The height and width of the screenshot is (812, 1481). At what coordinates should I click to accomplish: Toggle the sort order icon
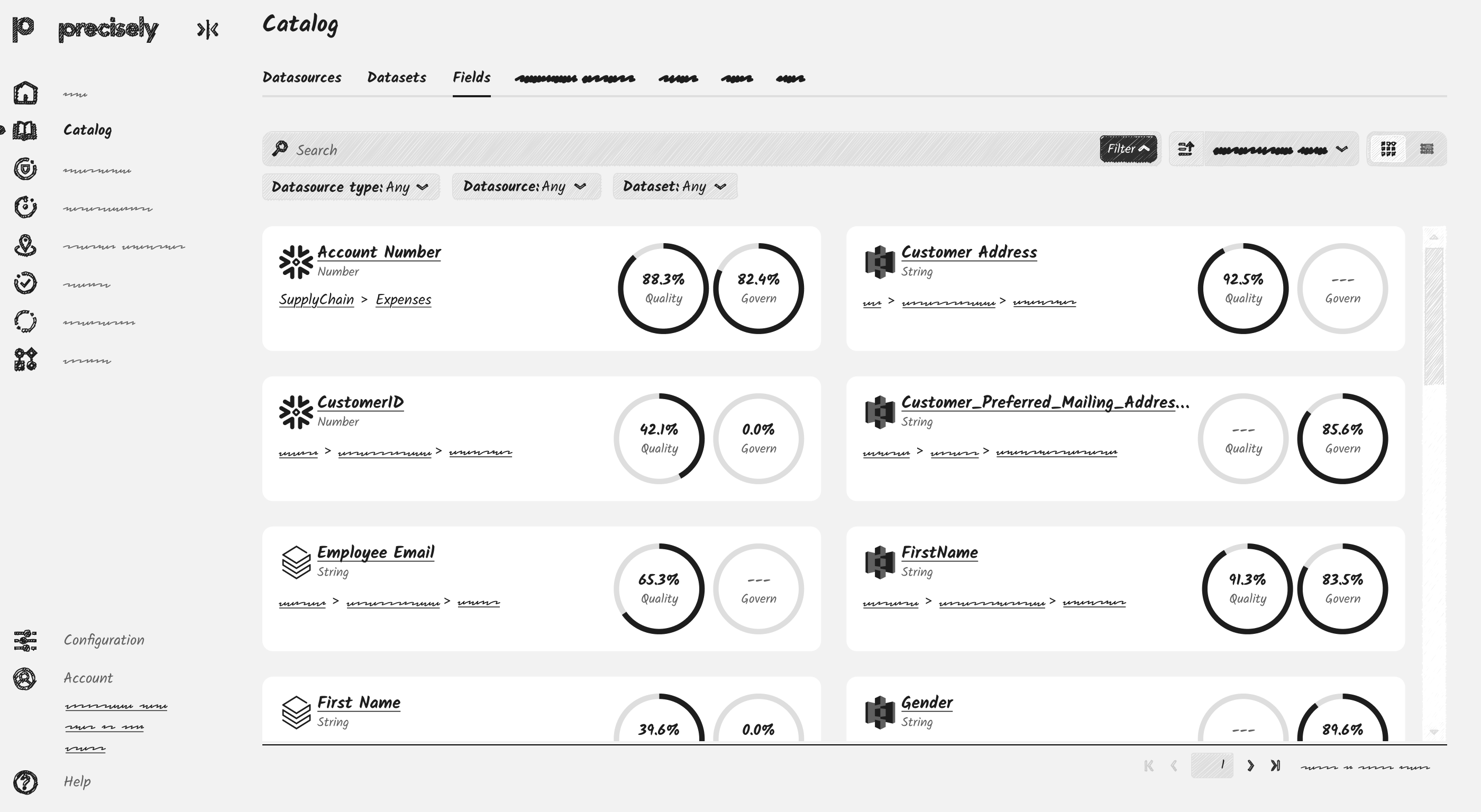[1186, 150]
